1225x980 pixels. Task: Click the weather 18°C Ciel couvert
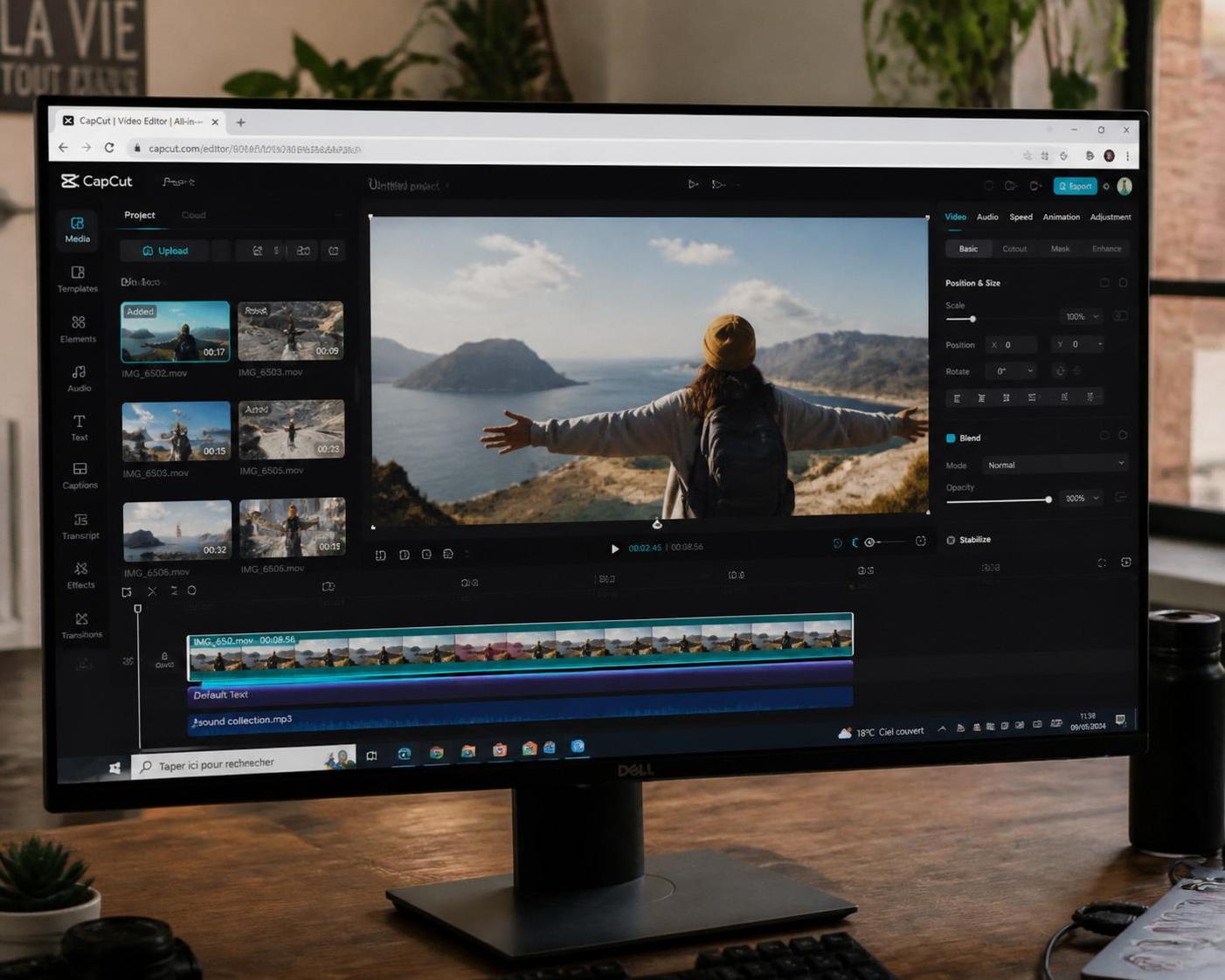[881, 732]
